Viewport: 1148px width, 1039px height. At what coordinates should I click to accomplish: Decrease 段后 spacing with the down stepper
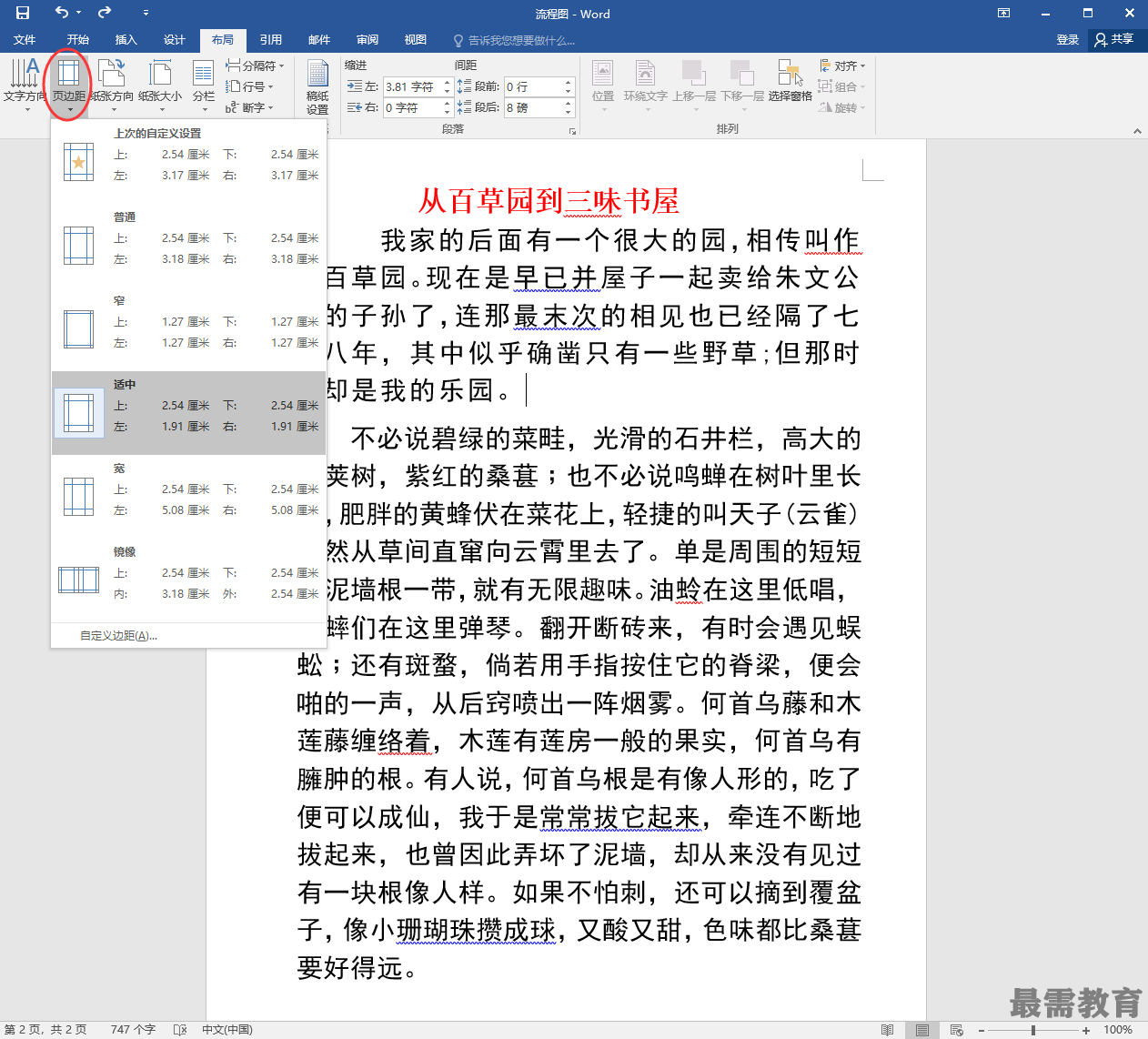click(569, 112)
